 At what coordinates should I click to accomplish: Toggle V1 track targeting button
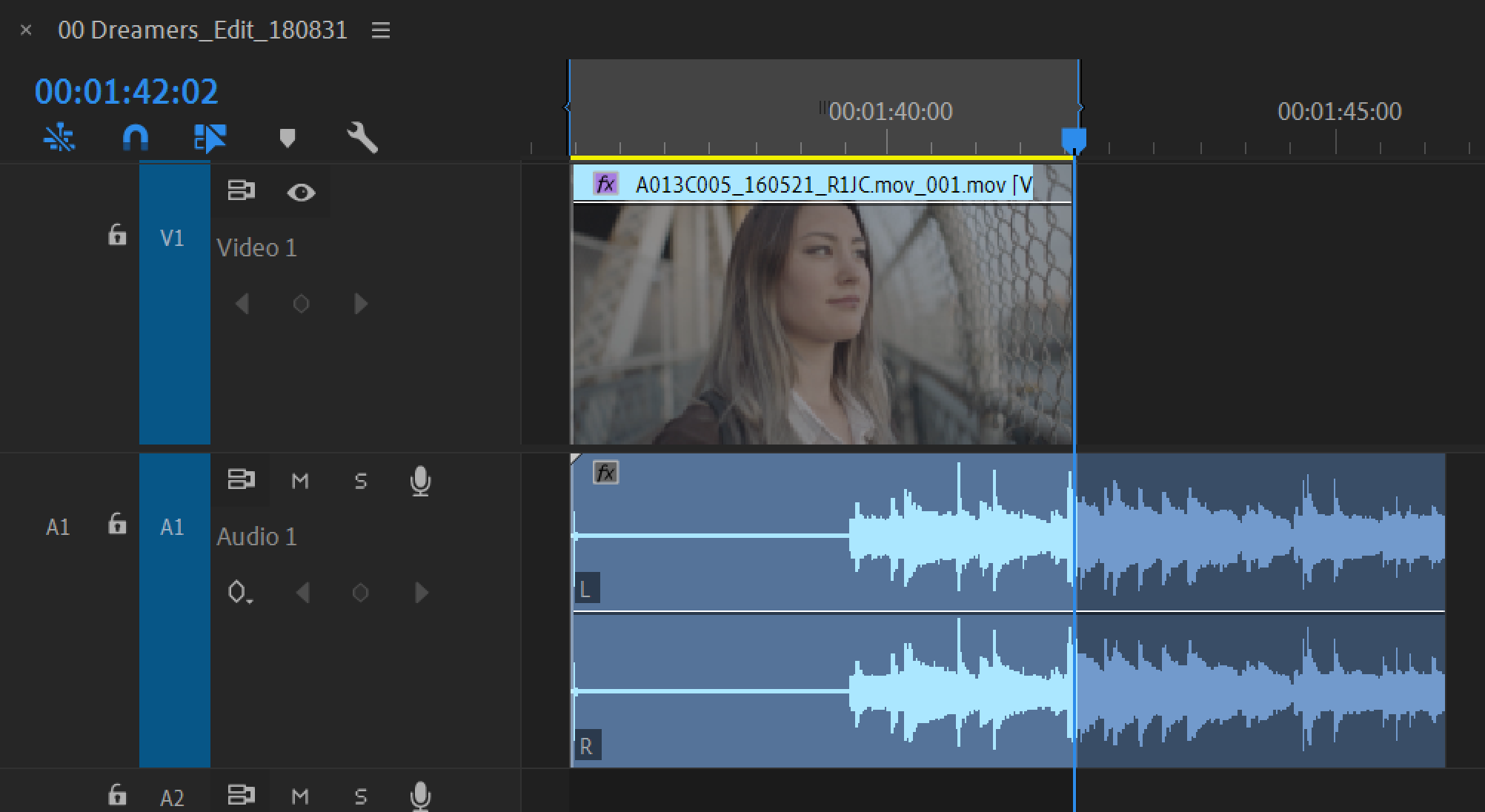(x=173, y=239)
